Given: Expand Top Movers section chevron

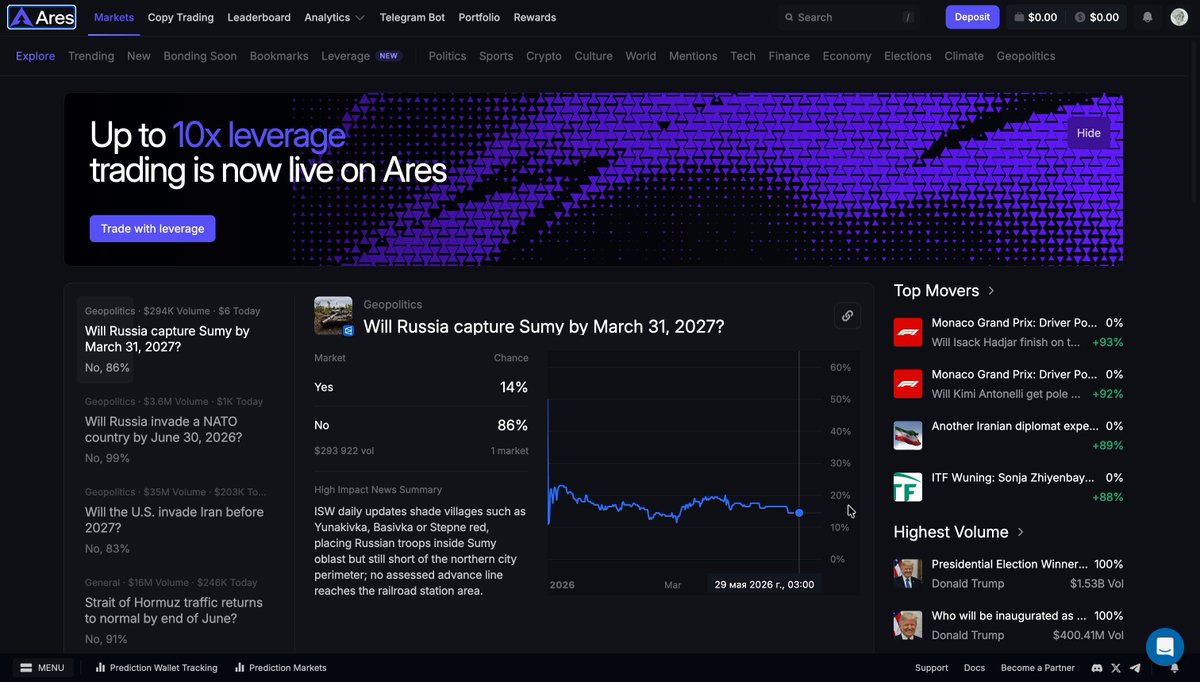Looking at the screenshot, I should point(991,291).
